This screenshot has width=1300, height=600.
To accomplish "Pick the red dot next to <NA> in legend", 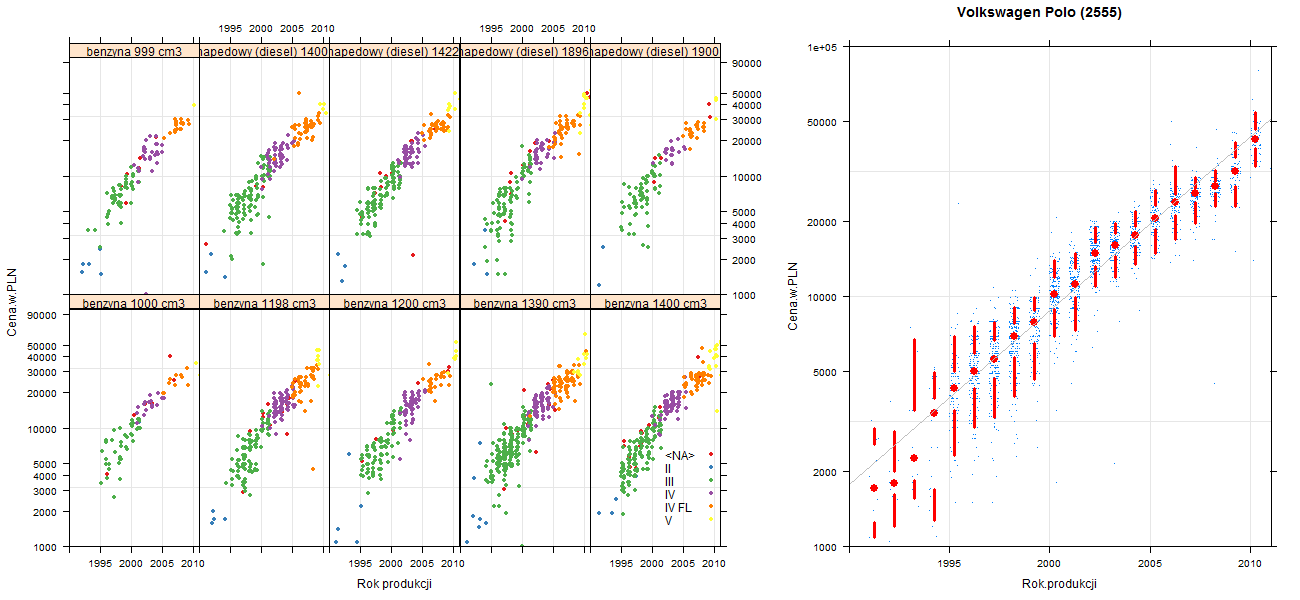I will pyautogui.click(x=711, y=456).
